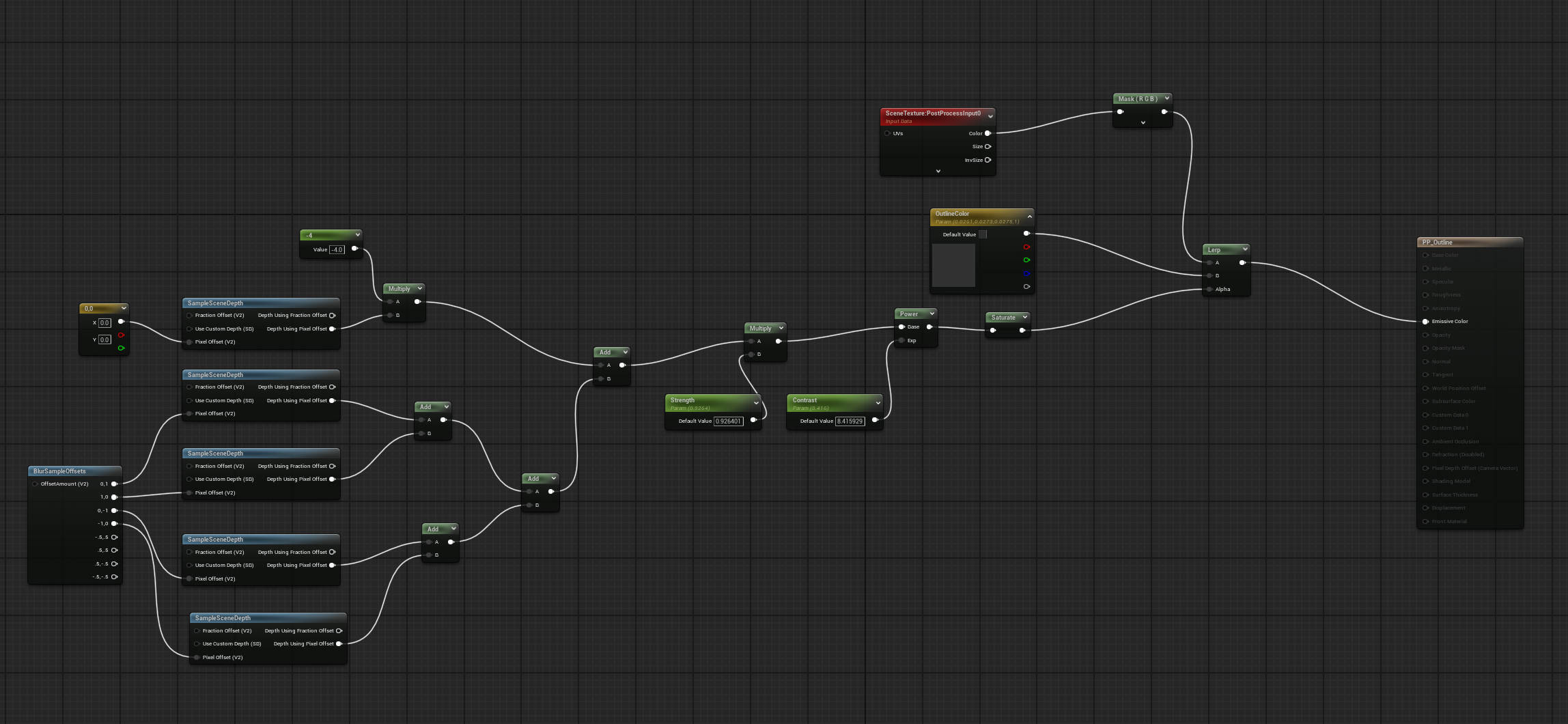Screen dimensions: 1568x724
Task: Toggle Use Custom Depth on the bottom SampleSceneDepth node
Action: [x=197, y=643]
